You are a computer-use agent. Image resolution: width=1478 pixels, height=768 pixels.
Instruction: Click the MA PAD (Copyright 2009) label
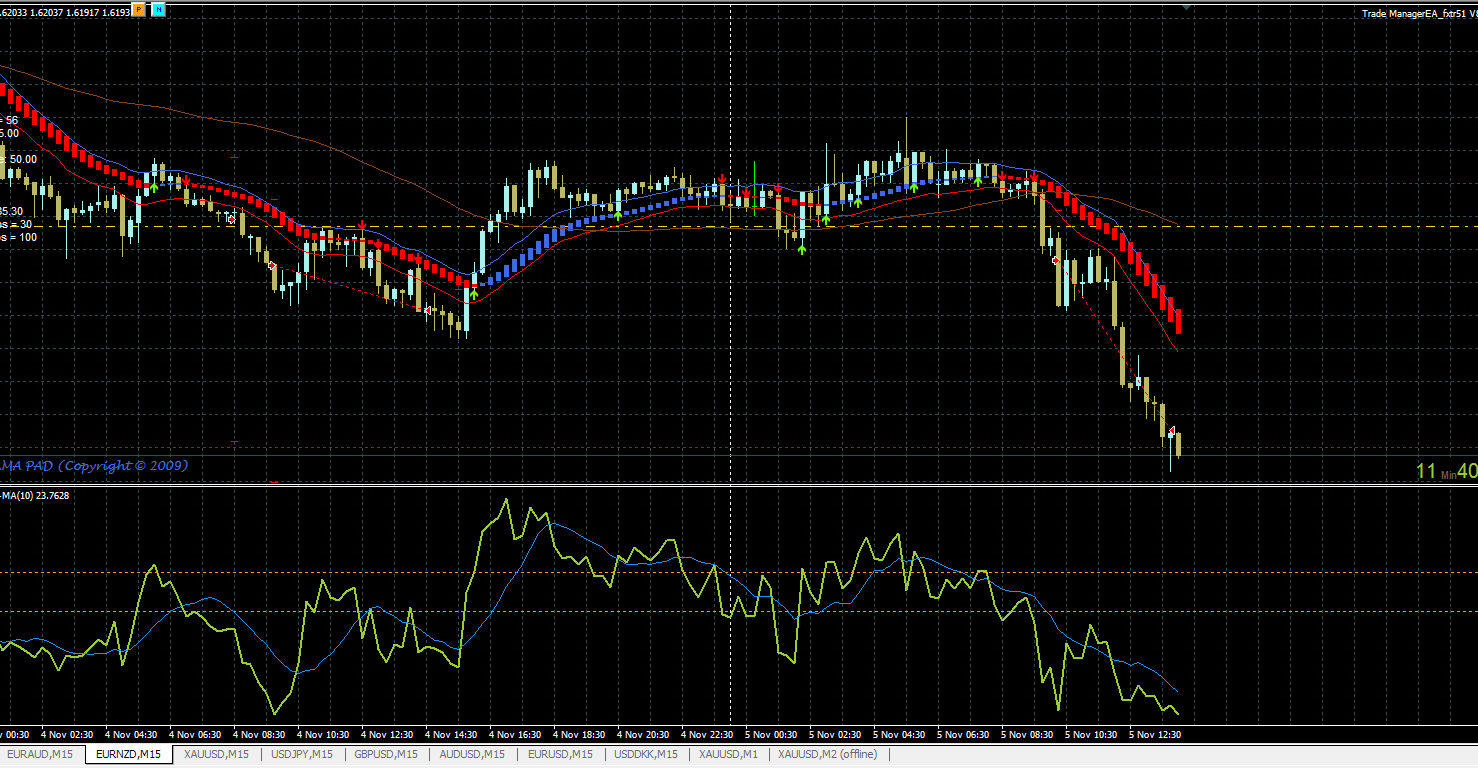[94, 466]
